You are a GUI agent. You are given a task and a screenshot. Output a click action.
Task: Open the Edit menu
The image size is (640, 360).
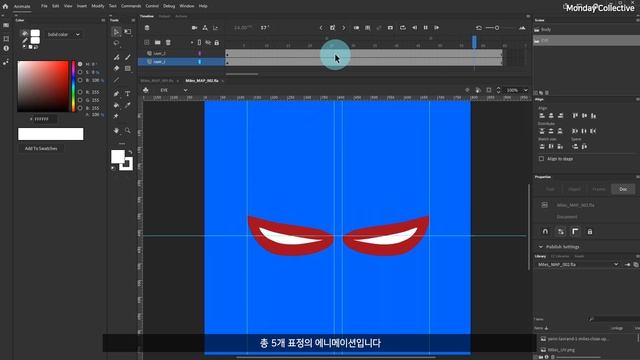click(x=56, y=6)
